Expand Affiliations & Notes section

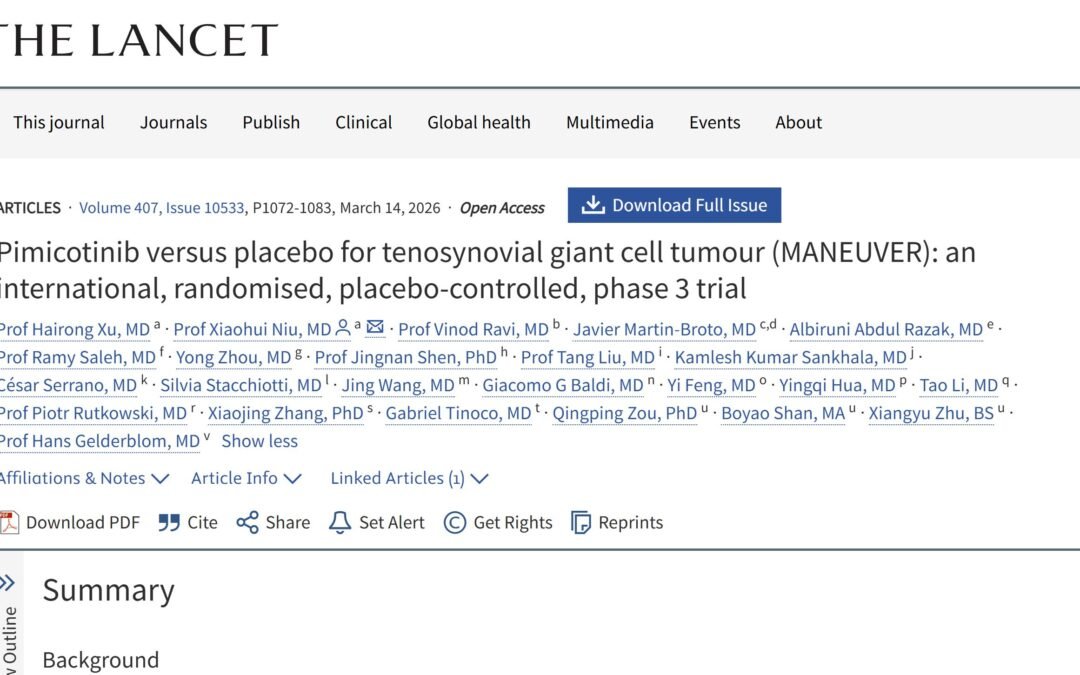[x=84, y=478]
